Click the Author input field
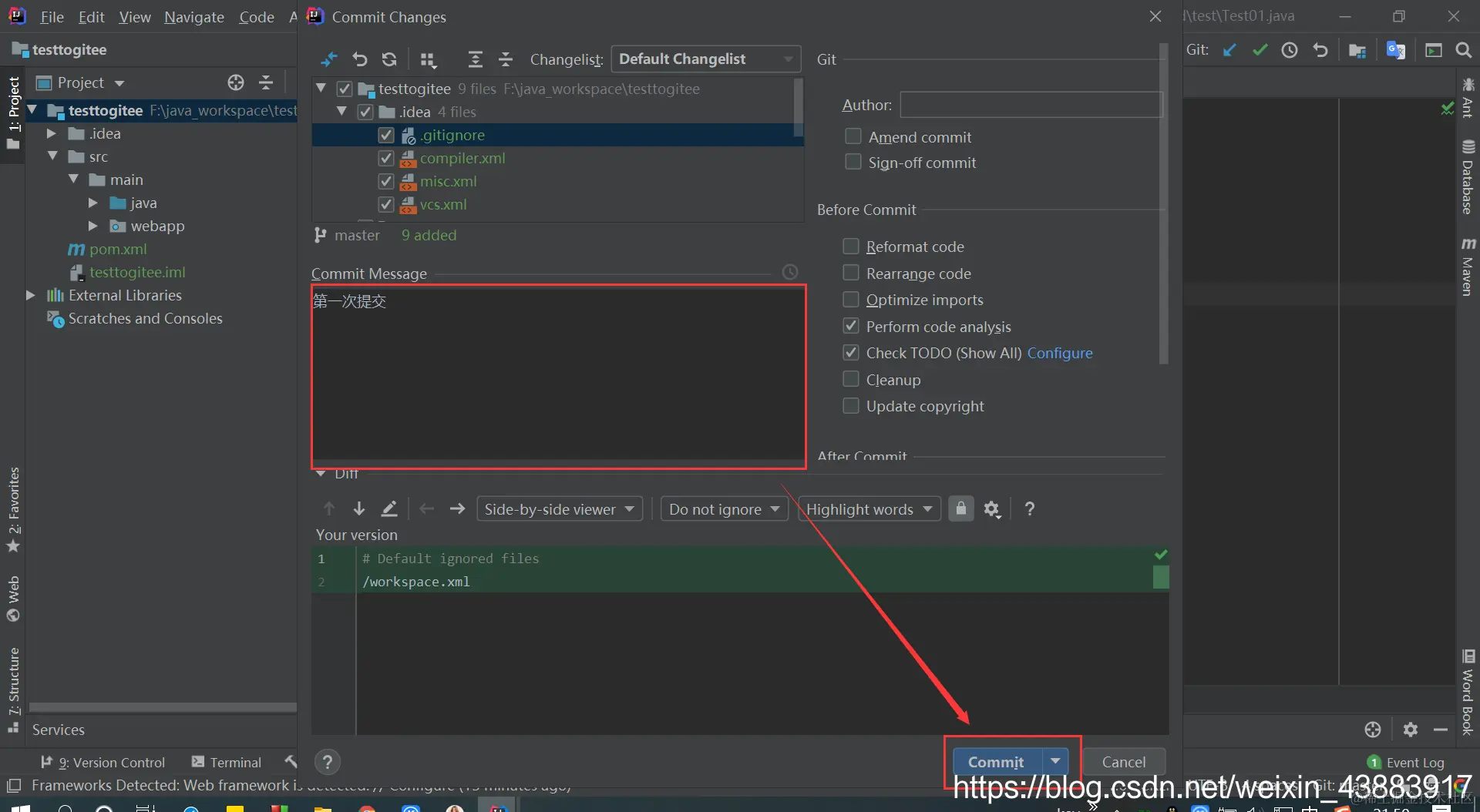 point(1031,104)
